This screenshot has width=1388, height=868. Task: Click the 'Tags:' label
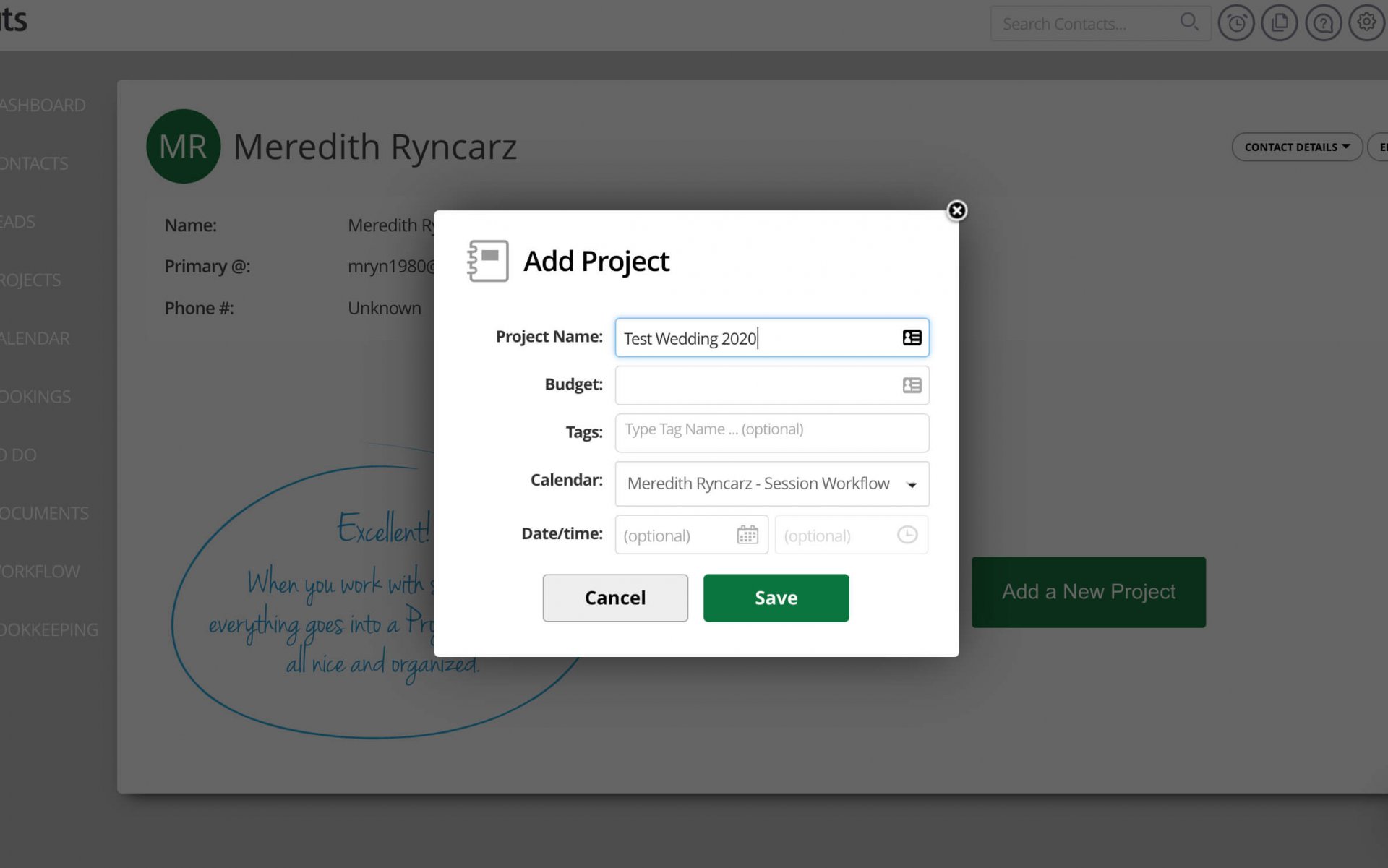583,432
